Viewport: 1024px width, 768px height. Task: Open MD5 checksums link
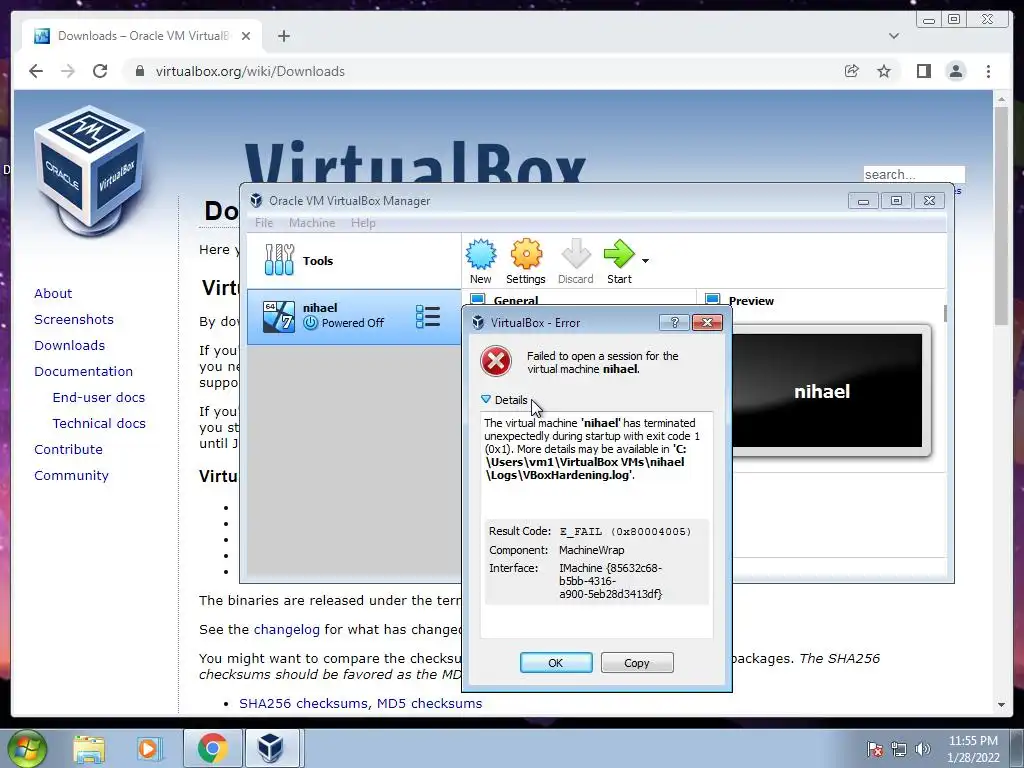(x=430, y=703)
